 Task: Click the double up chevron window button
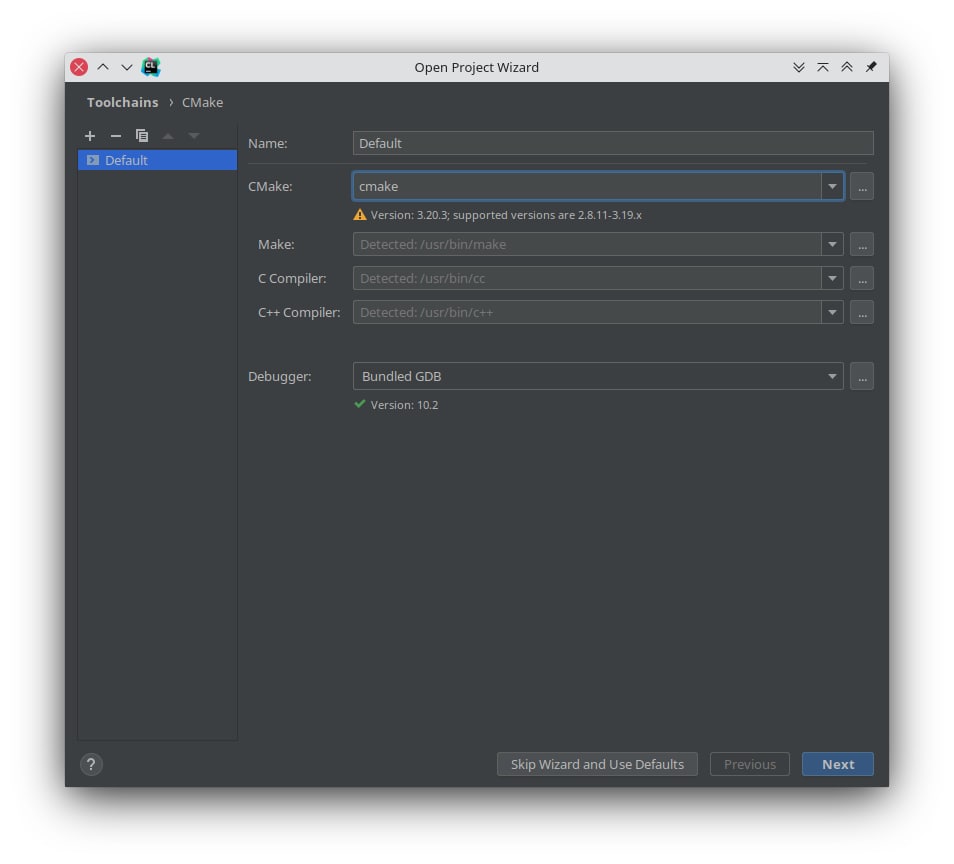846,67
